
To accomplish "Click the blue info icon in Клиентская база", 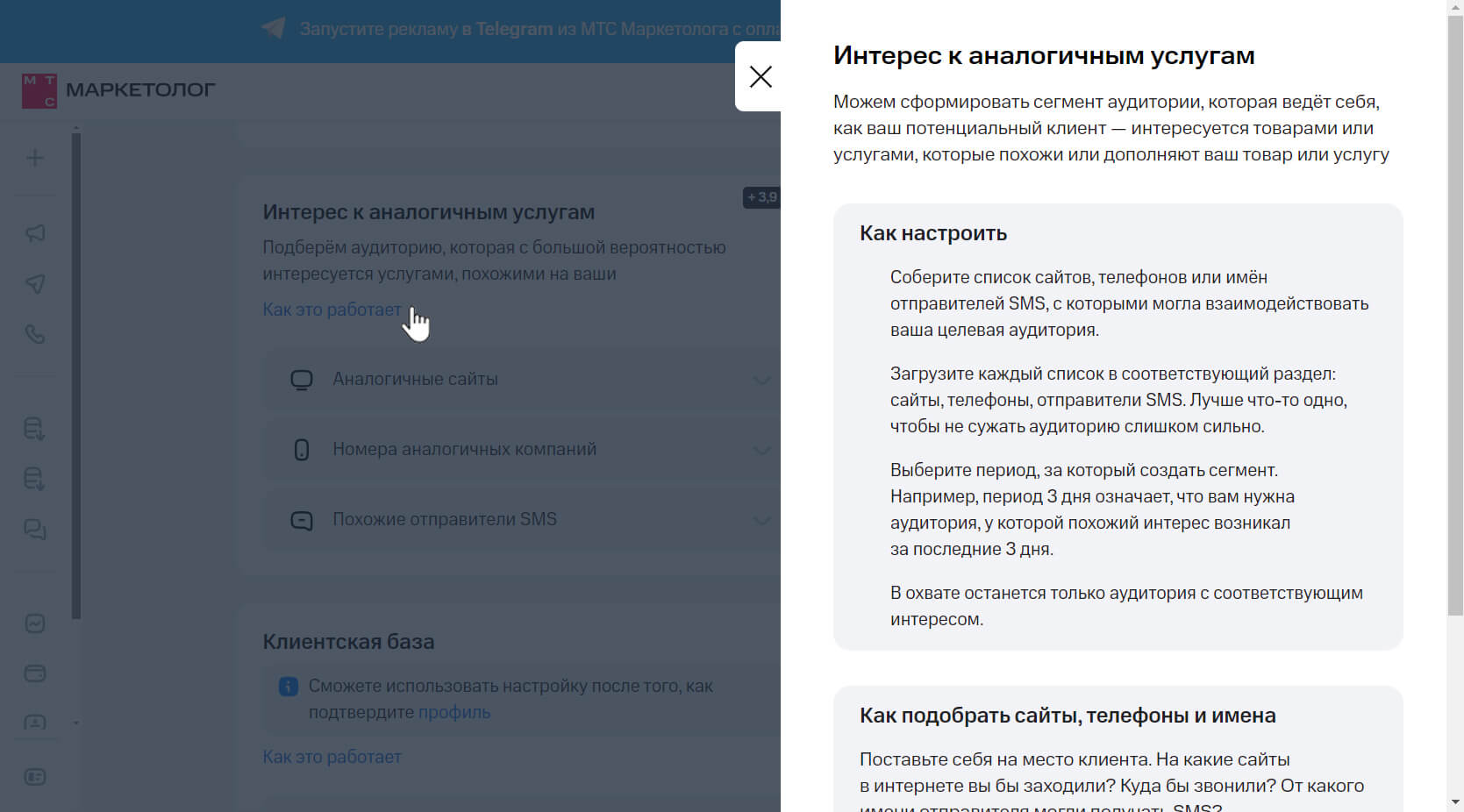I will coord(289,687).
